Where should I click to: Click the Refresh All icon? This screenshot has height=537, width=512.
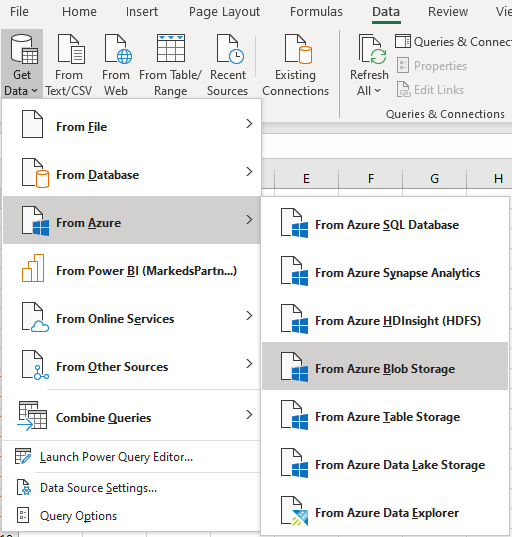pyautogui.click(x=372, y=49)
